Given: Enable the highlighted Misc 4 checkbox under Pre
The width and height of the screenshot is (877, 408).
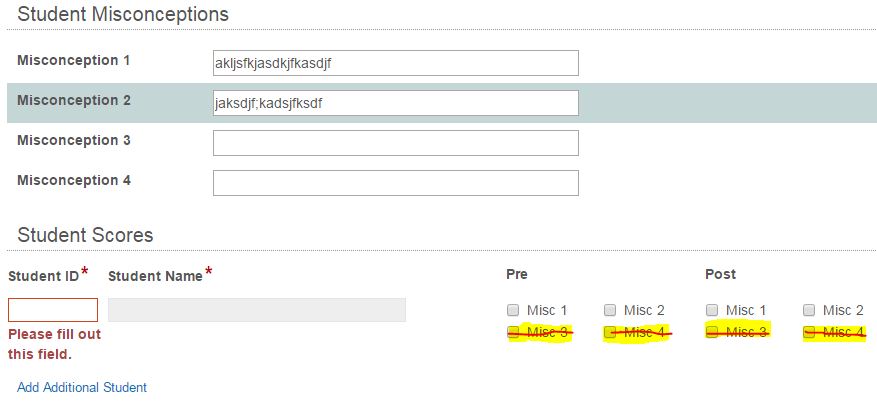Looking at the screenshot, I should pos(611,333).
